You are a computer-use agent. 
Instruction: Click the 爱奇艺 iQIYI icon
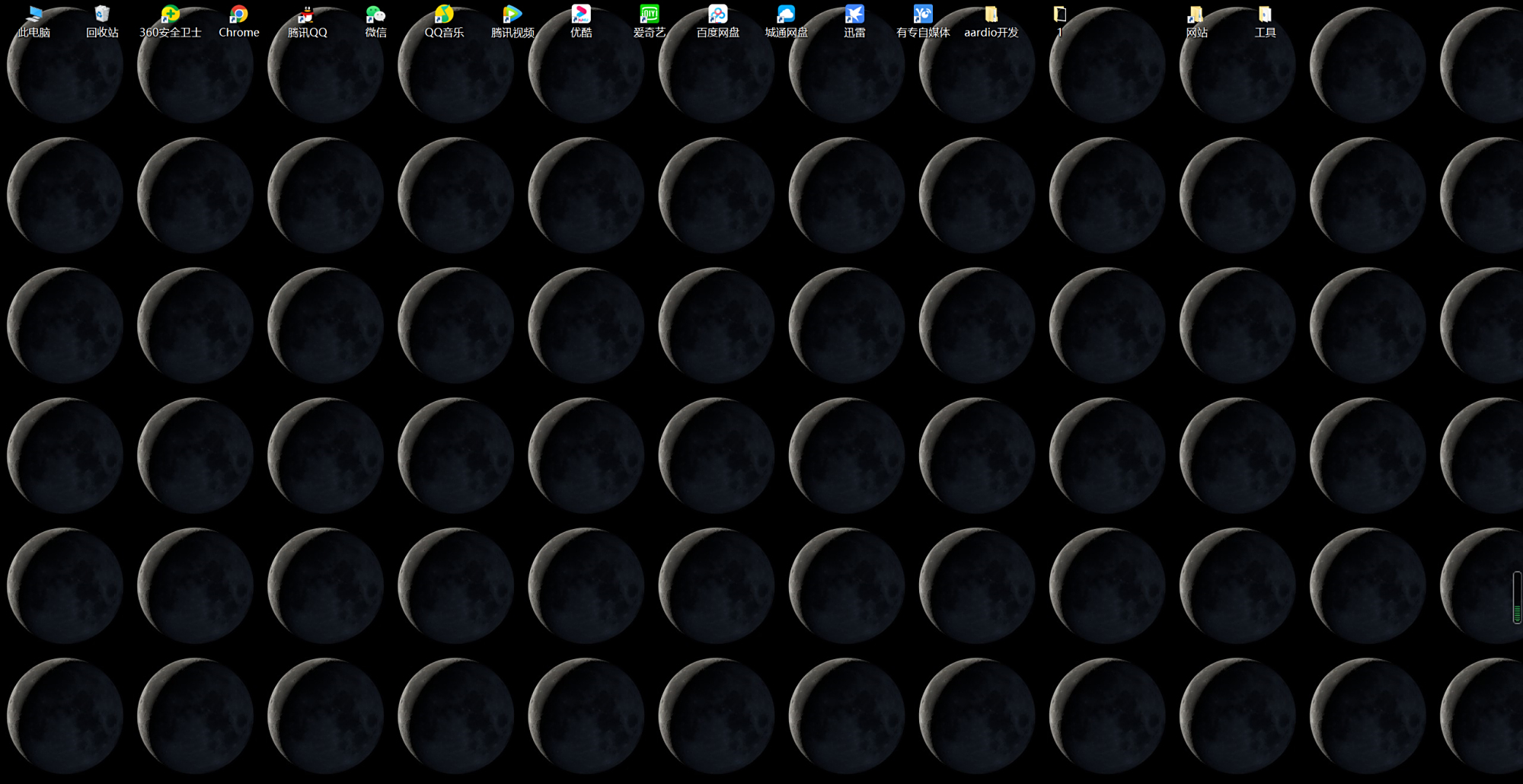(650, 14)
